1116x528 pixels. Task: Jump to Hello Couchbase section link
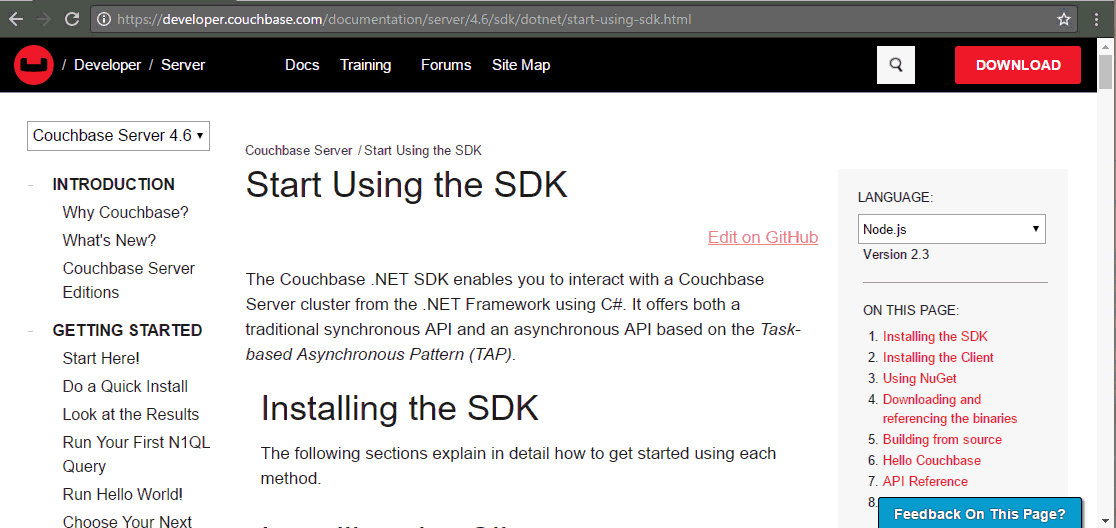point(932,460)
